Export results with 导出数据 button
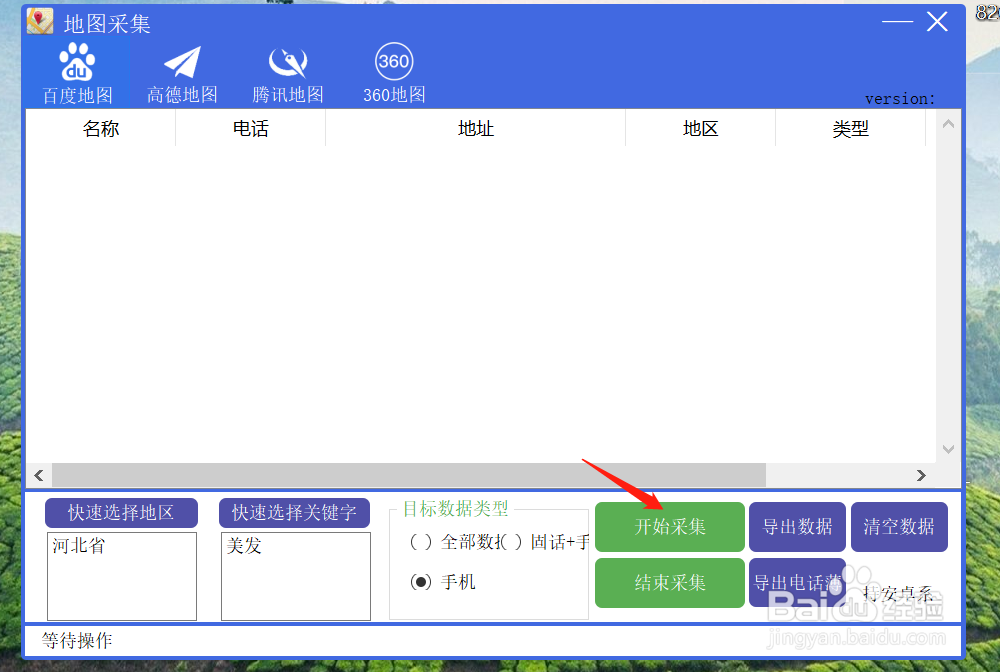The width and height of the screenshot is (1000, 672). tap(797, 527)
